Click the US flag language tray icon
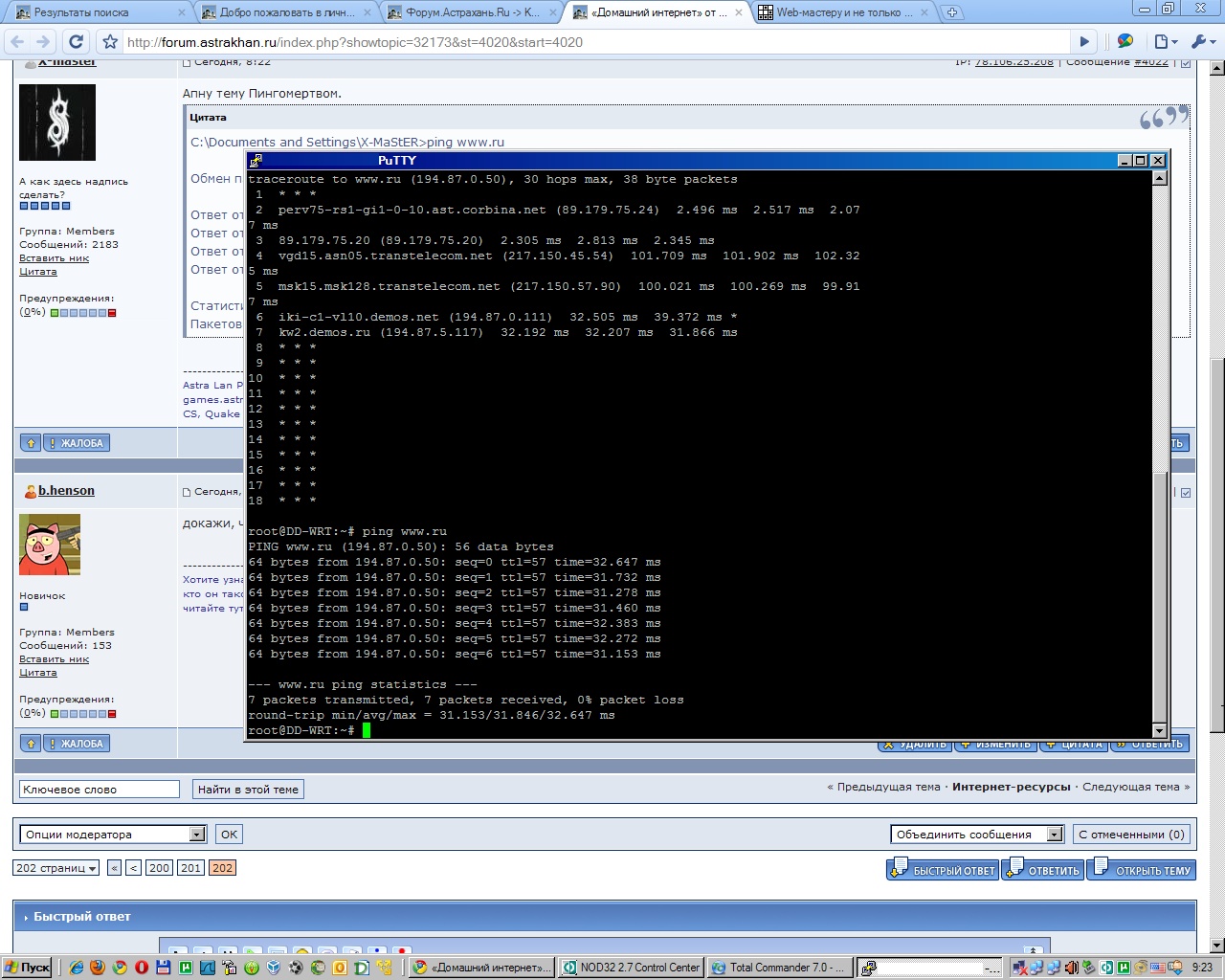 [1158, 968]
